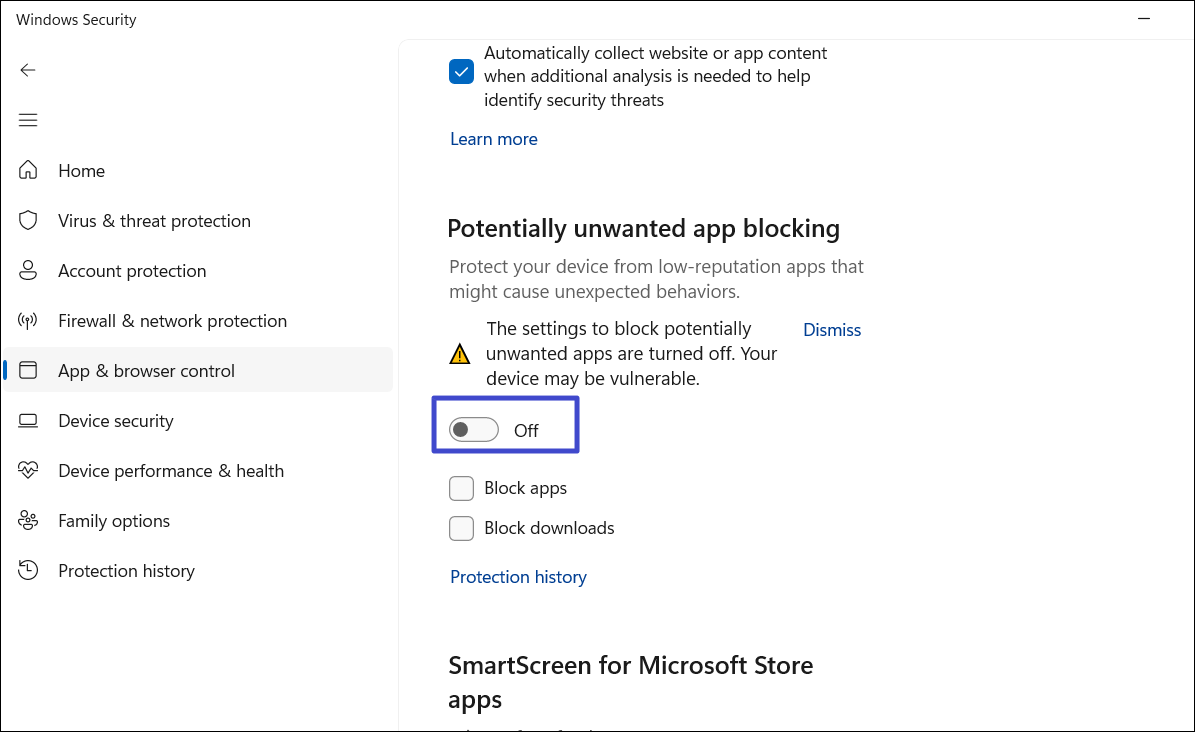Click the Device security laptop icon
This screenshot has width=1195, height=732.
click(28, 421)
